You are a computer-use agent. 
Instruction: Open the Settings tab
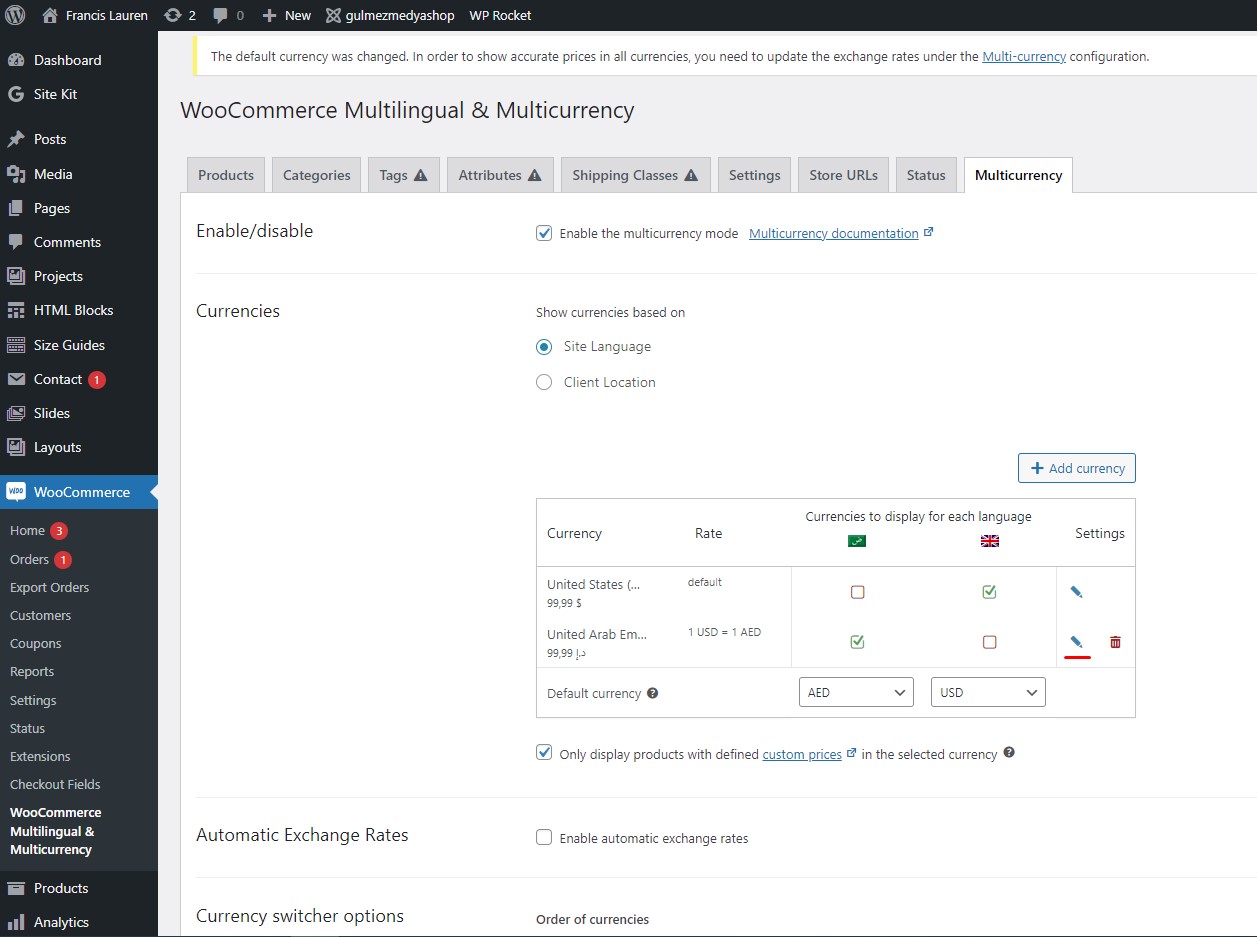point(754,175)
